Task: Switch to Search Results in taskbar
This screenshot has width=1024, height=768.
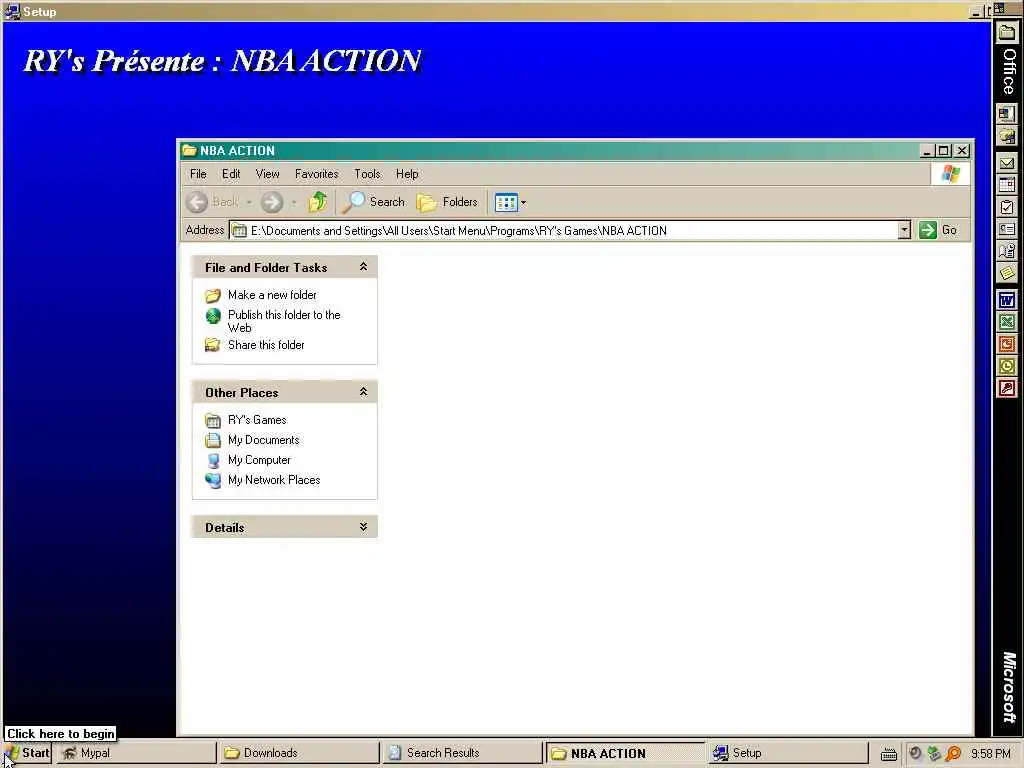Action: pos(462,753)
